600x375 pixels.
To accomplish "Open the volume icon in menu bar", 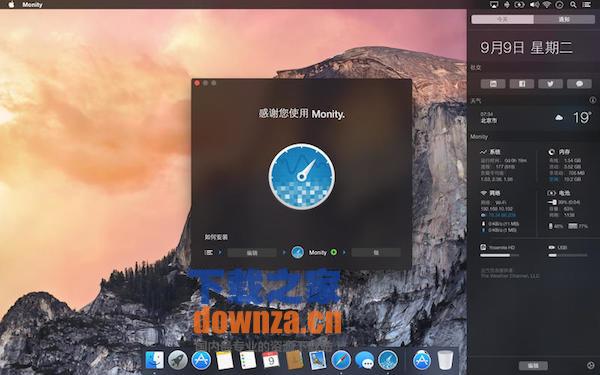I will point(533,5).
